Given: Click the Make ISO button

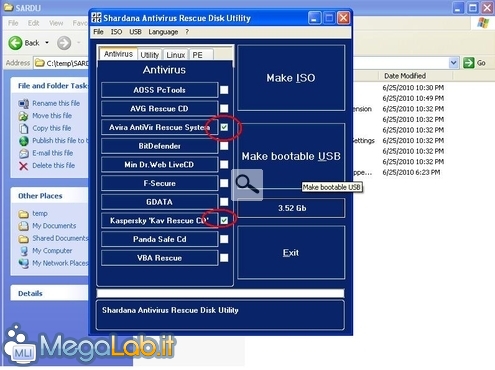Looking at the screenshot, I should pyautogui.click(x=291, y=78).
